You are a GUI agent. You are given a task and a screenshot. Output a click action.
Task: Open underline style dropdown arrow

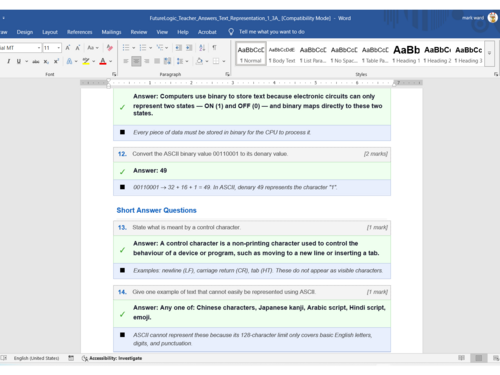point(26,61)
